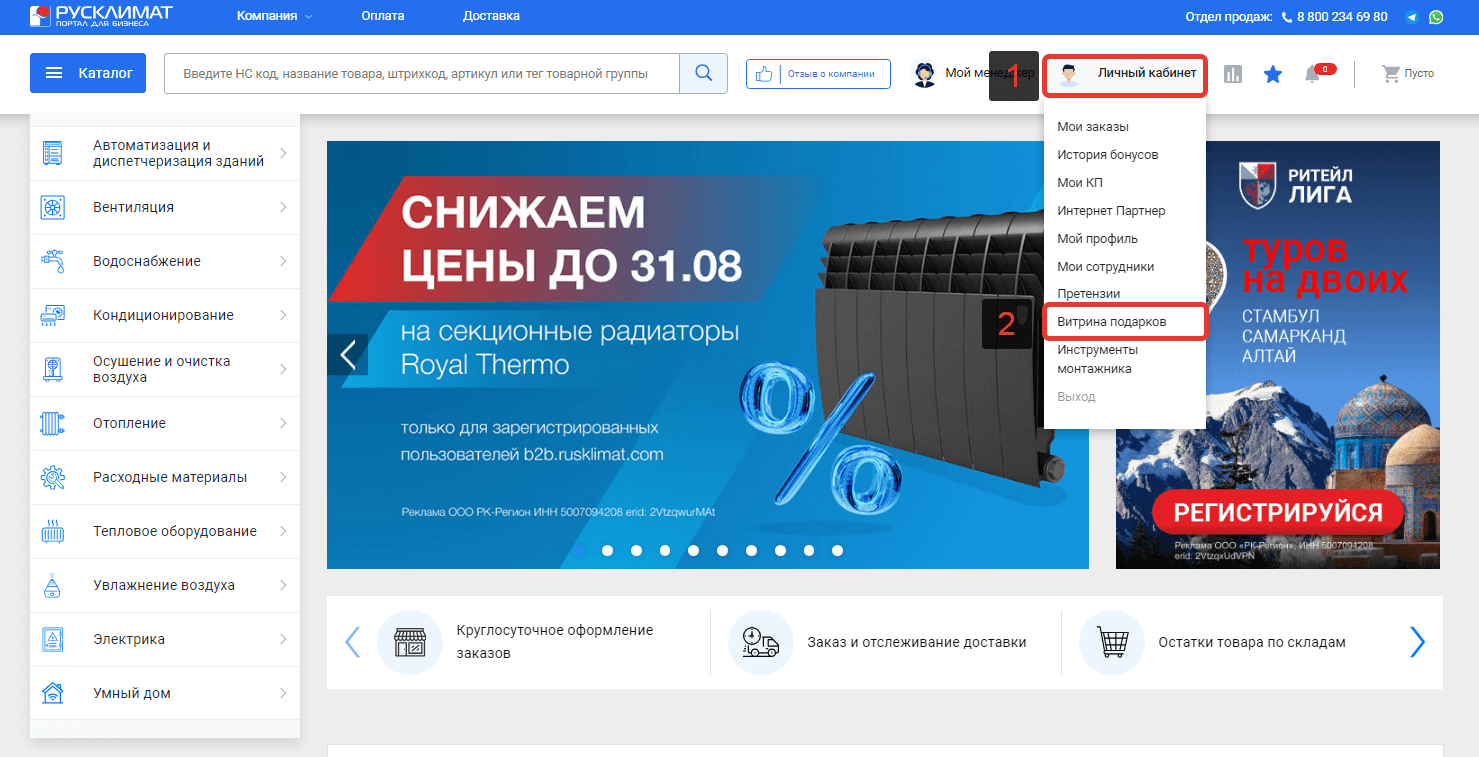Expand Автоматизация и диспетчеризация chevron
The width and height of the screenshot is (1479, 757).
pos(283,153)
